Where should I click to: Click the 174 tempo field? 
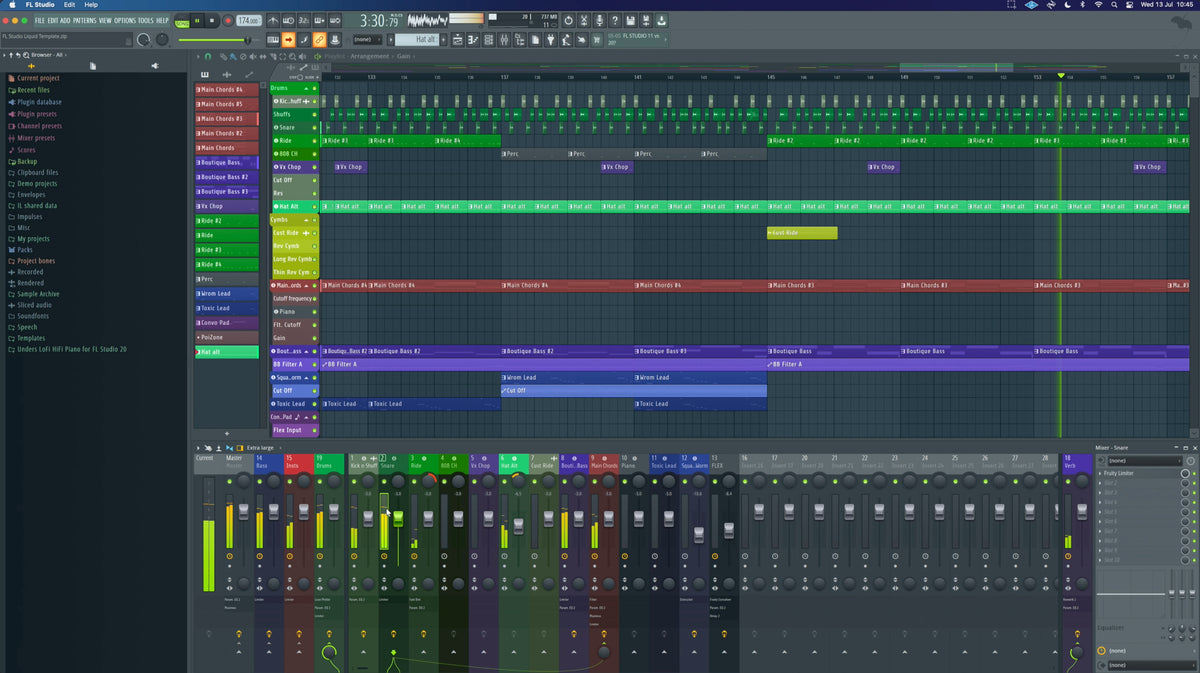click(x=250, y=21)
